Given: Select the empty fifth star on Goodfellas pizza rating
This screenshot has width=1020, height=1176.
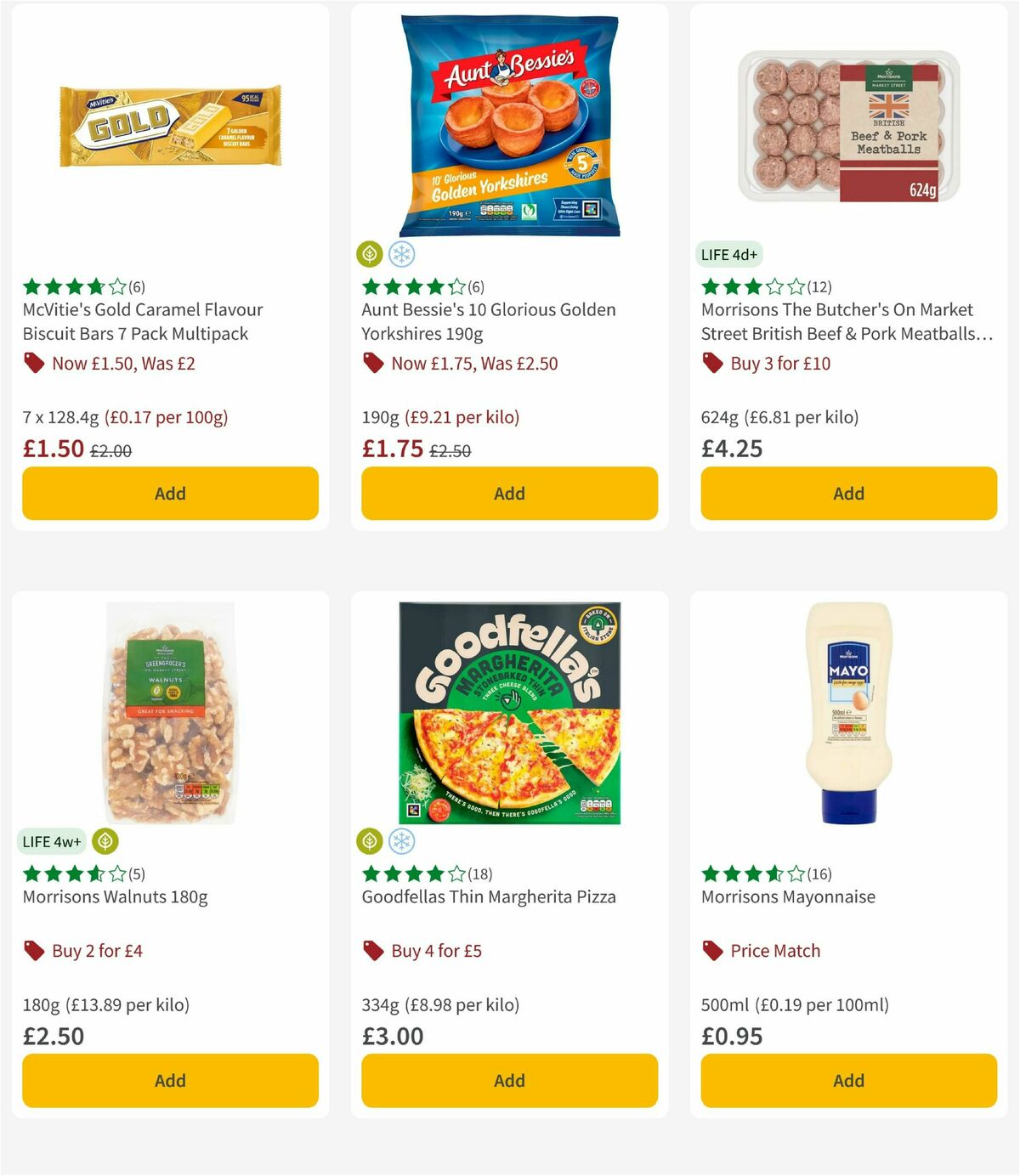Looking at the screenshot, I should click(455, 872).
